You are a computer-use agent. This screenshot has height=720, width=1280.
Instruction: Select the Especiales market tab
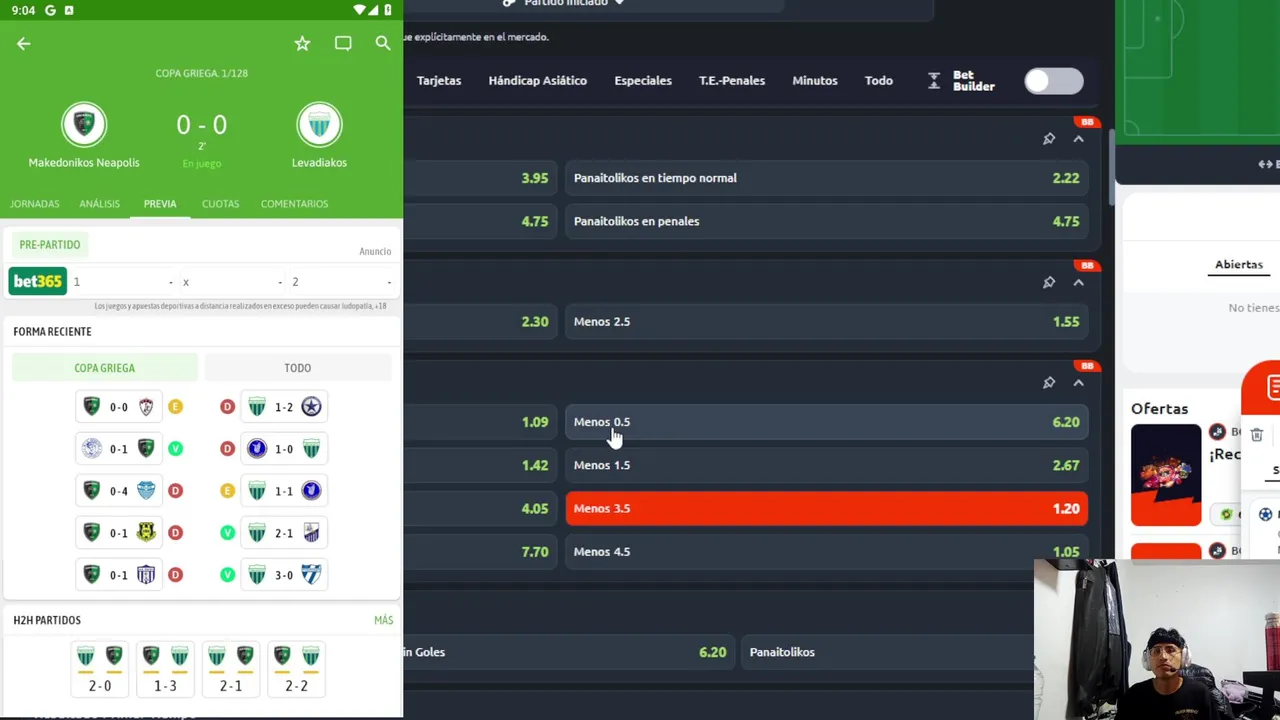[643, 81]
